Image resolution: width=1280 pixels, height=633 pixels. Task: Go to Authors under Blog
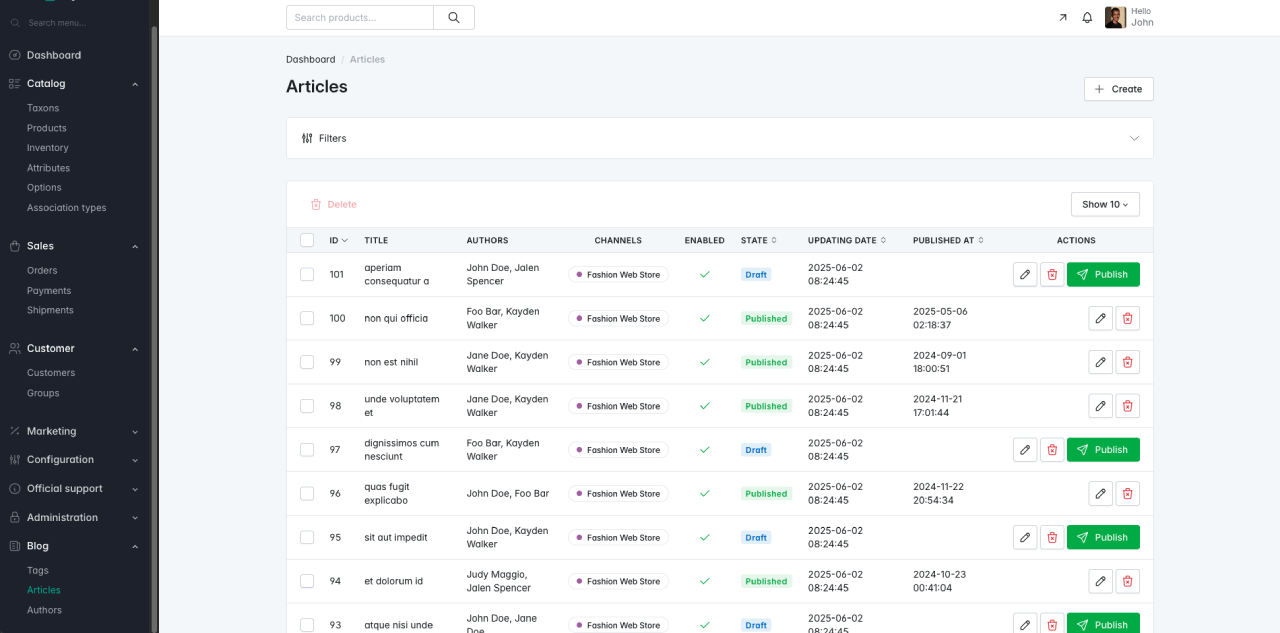click(x=44, y=610)
